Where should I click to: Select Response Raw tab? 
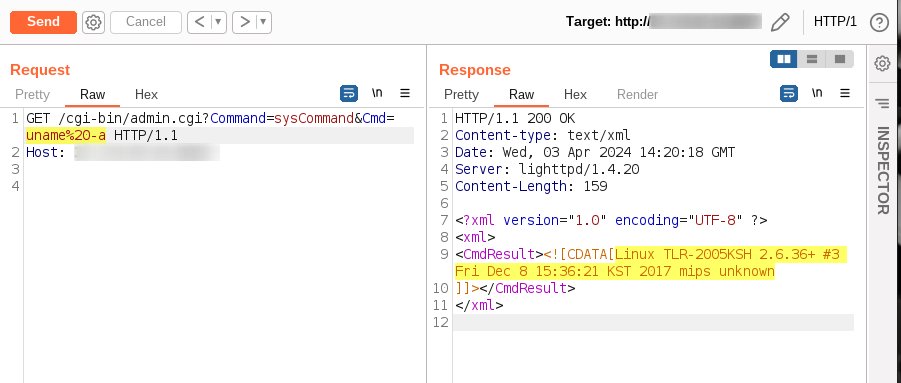[522, 94]
